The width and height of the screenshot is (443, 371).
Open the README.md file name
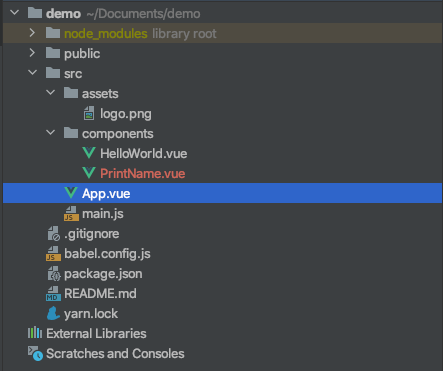click(x=100, y=294)
